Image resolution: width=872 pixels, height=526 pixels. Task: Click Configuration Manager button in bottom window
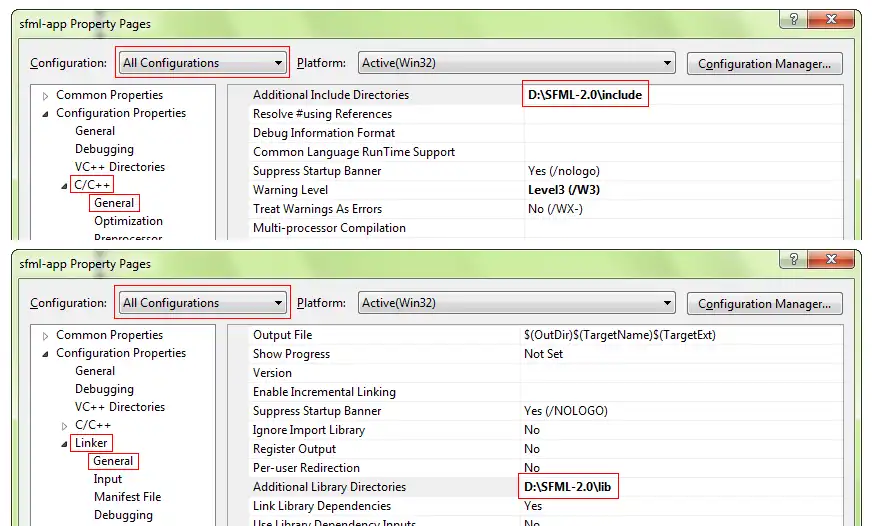click(x=765, y=304)
